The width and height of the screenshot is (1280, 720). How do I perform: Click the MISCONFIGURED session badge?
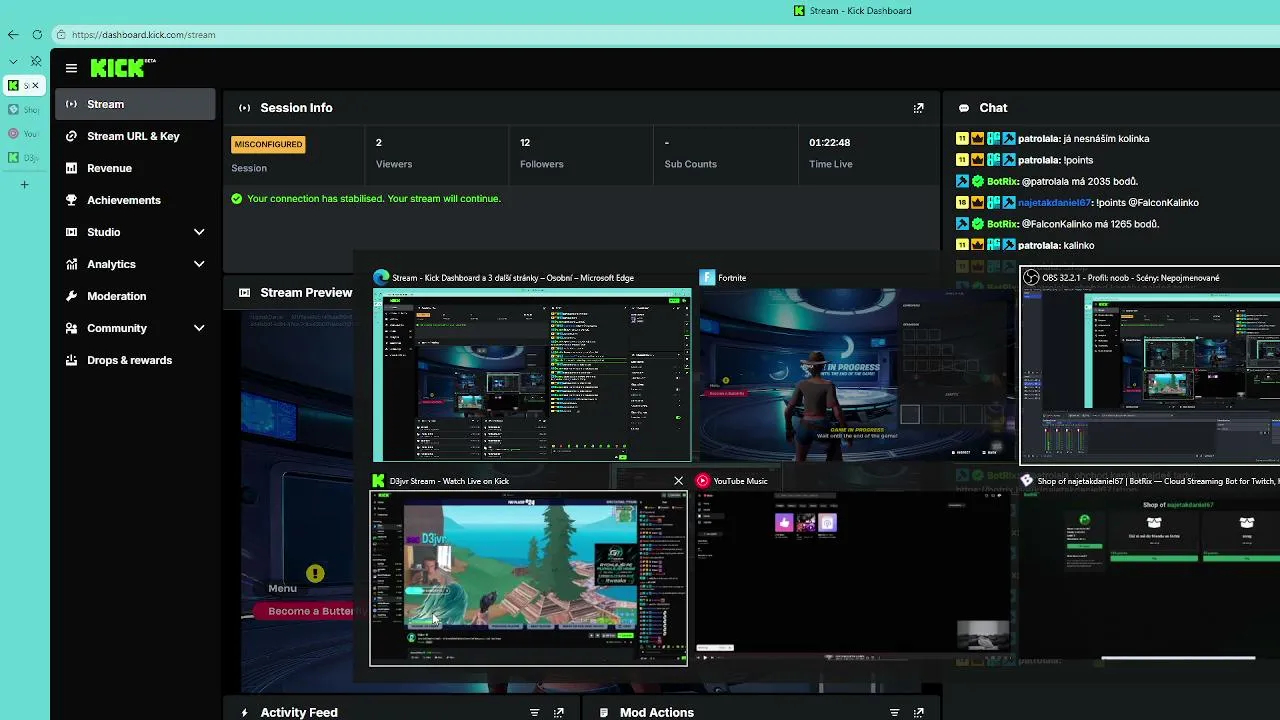[268, 144]
